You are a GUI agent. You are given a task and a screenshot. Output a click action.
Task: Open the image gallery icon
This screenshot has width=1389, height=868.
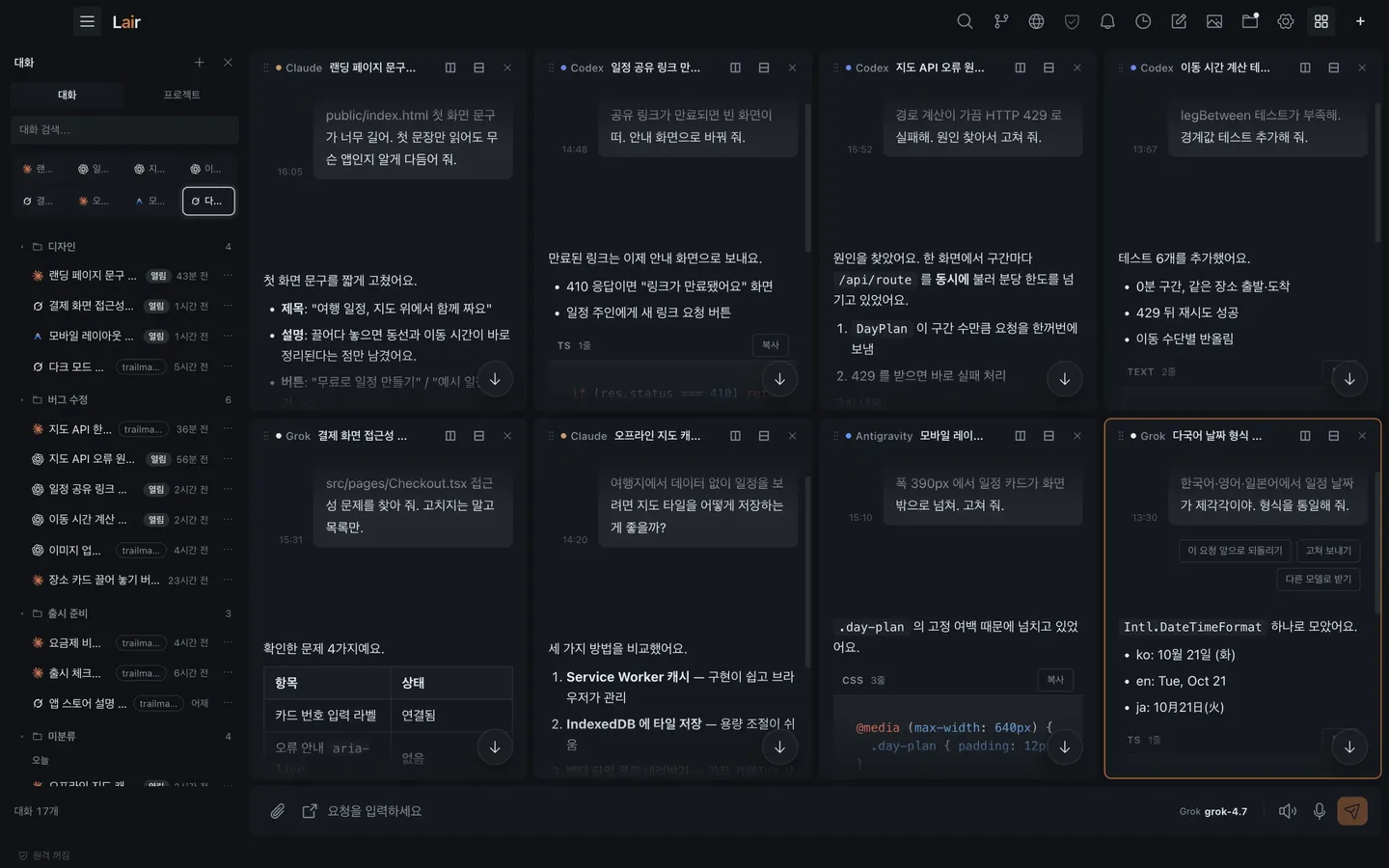pos(1214,21)
